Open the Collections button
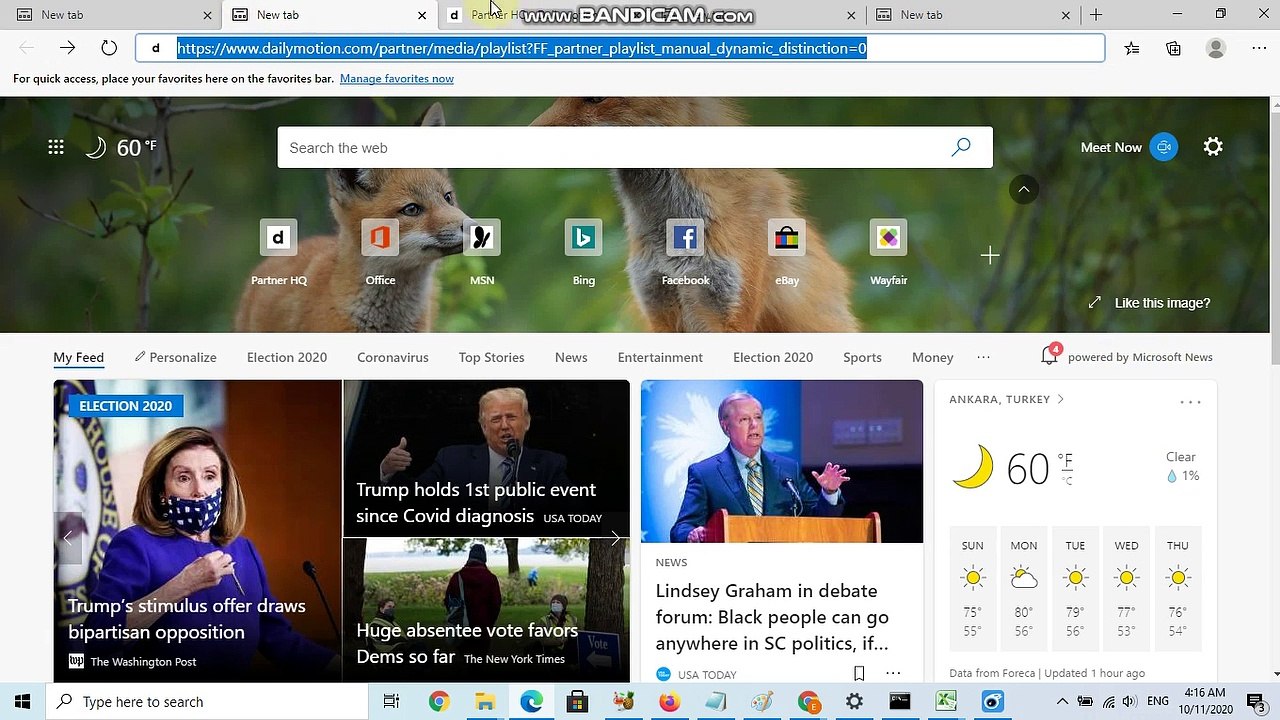Screen dimensions: 1280x720 (1174, 48)
